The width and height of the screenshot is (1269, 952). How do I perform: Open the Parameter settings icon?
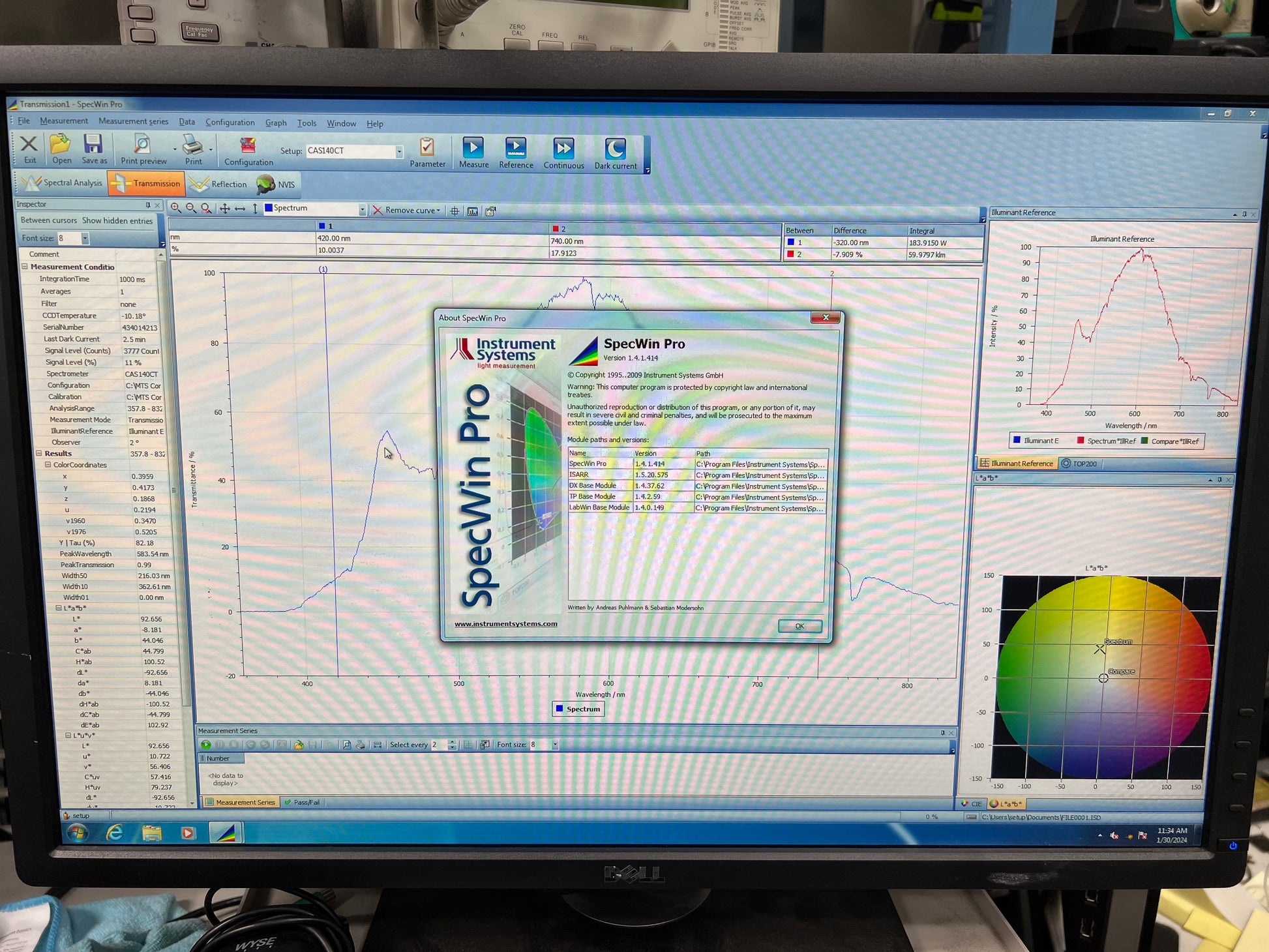click(427, 148)
